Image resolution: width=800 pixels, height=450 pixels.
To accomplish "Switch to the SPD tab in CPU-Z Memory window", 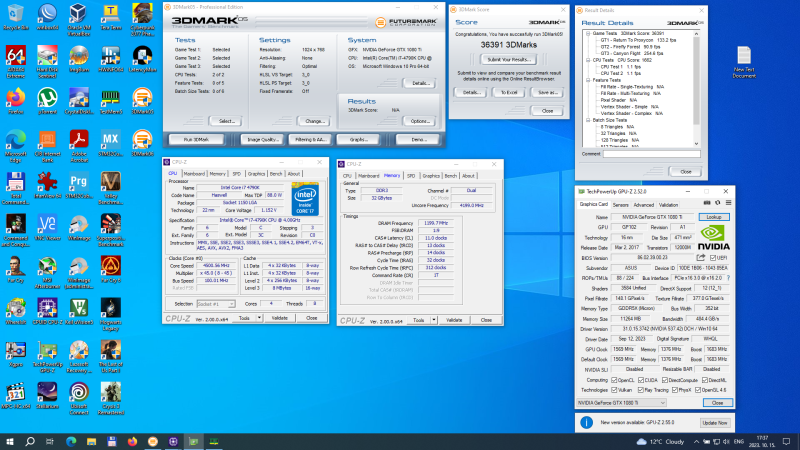I will (x=411, y=176).
